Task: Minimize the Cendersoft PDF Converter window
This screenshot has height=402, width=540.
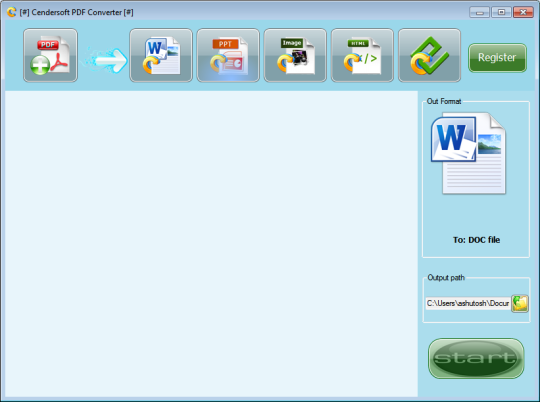Action: [x=479, y=12]
